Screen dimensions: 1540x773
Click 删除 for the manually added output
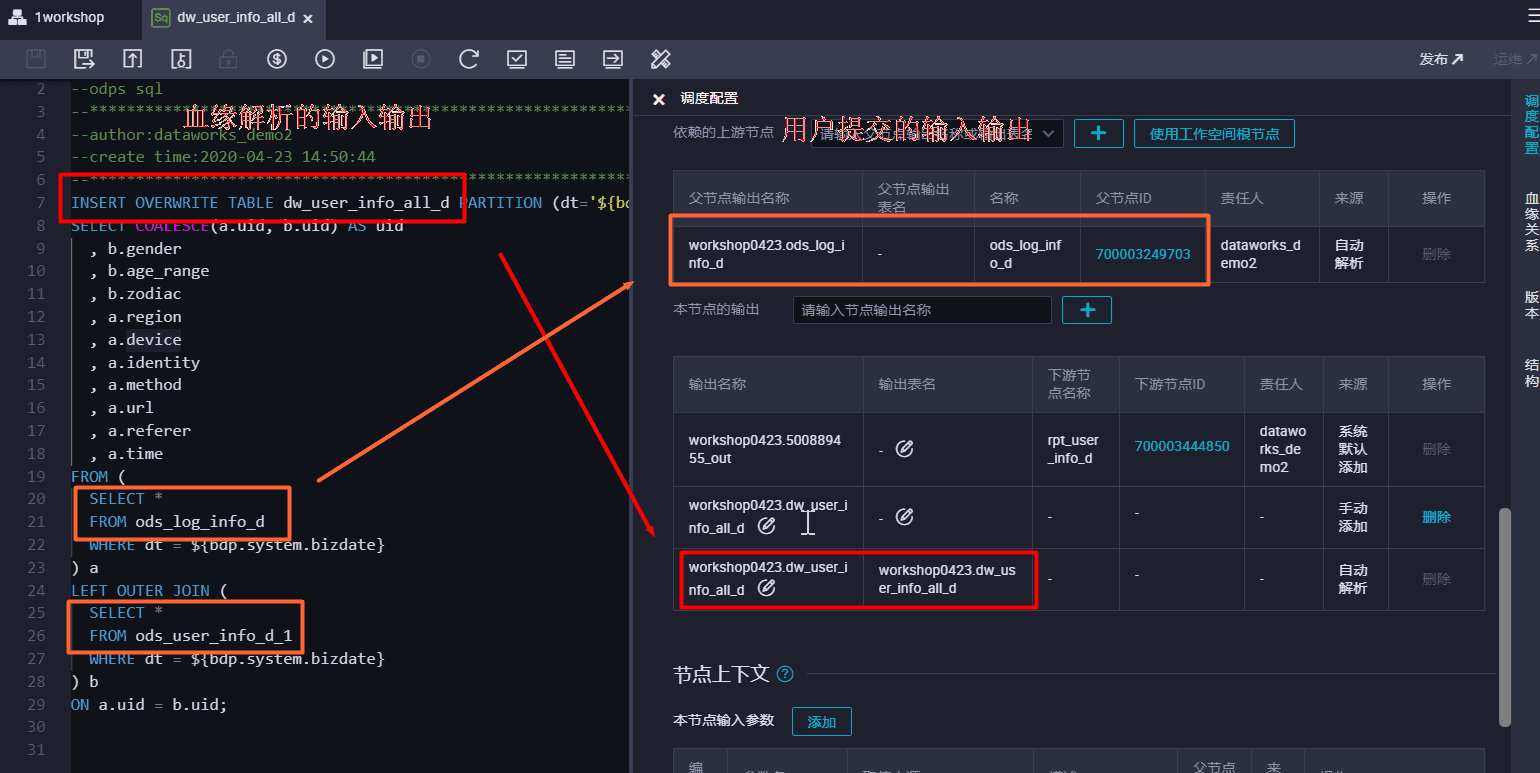(1436, 517)
